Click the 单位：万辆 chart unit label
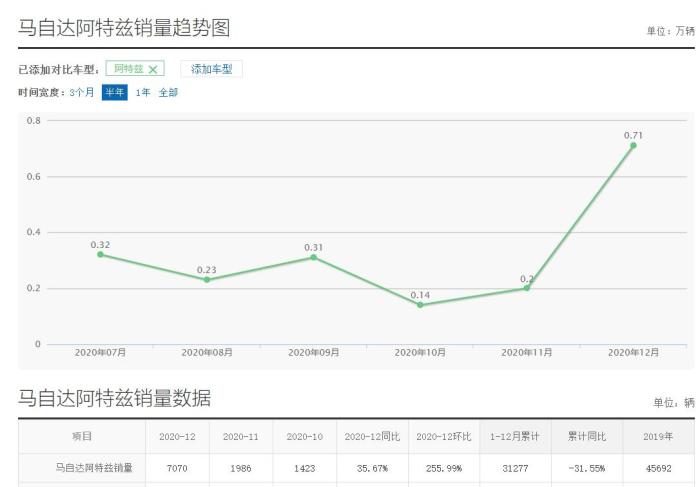700x487 pixels. 671,31
